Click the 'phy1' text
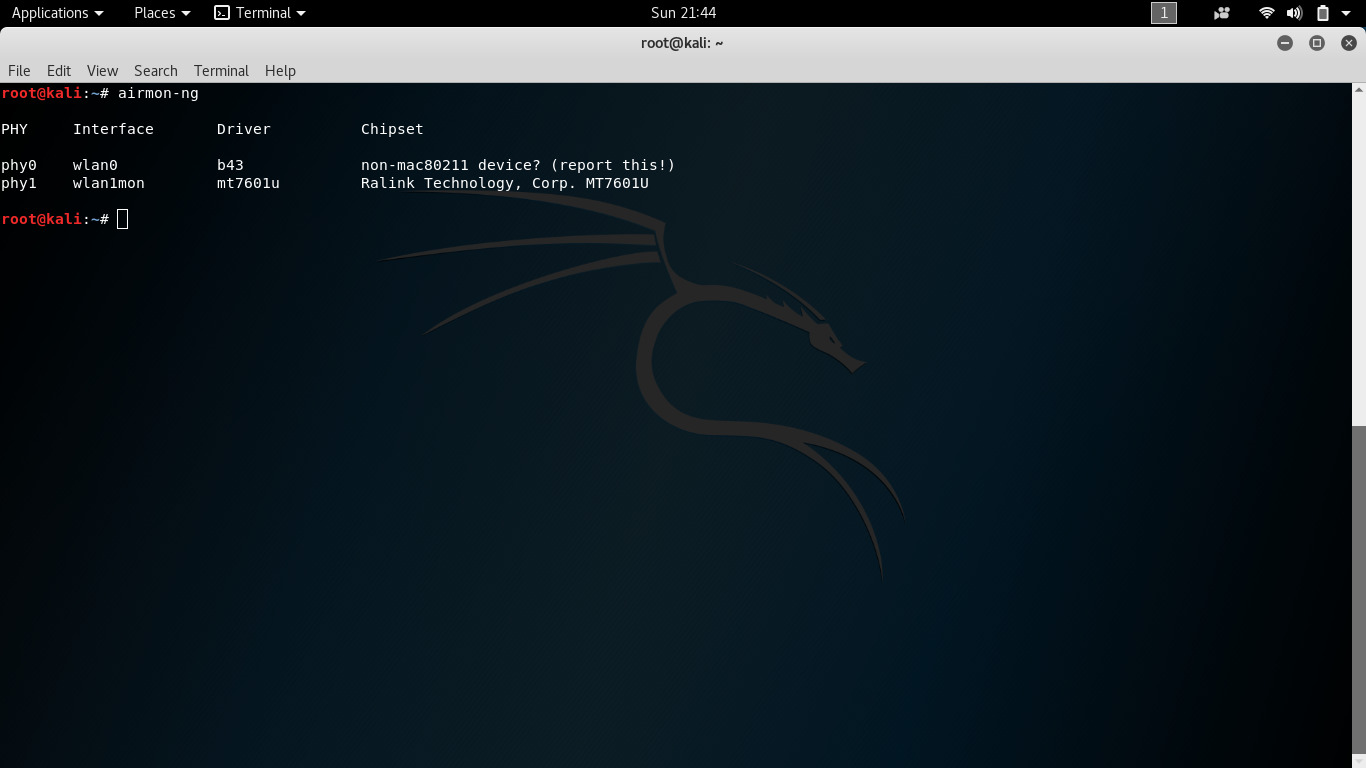Image resolution: width=1366 pixels, height=768 pixels. pos(19,183)
